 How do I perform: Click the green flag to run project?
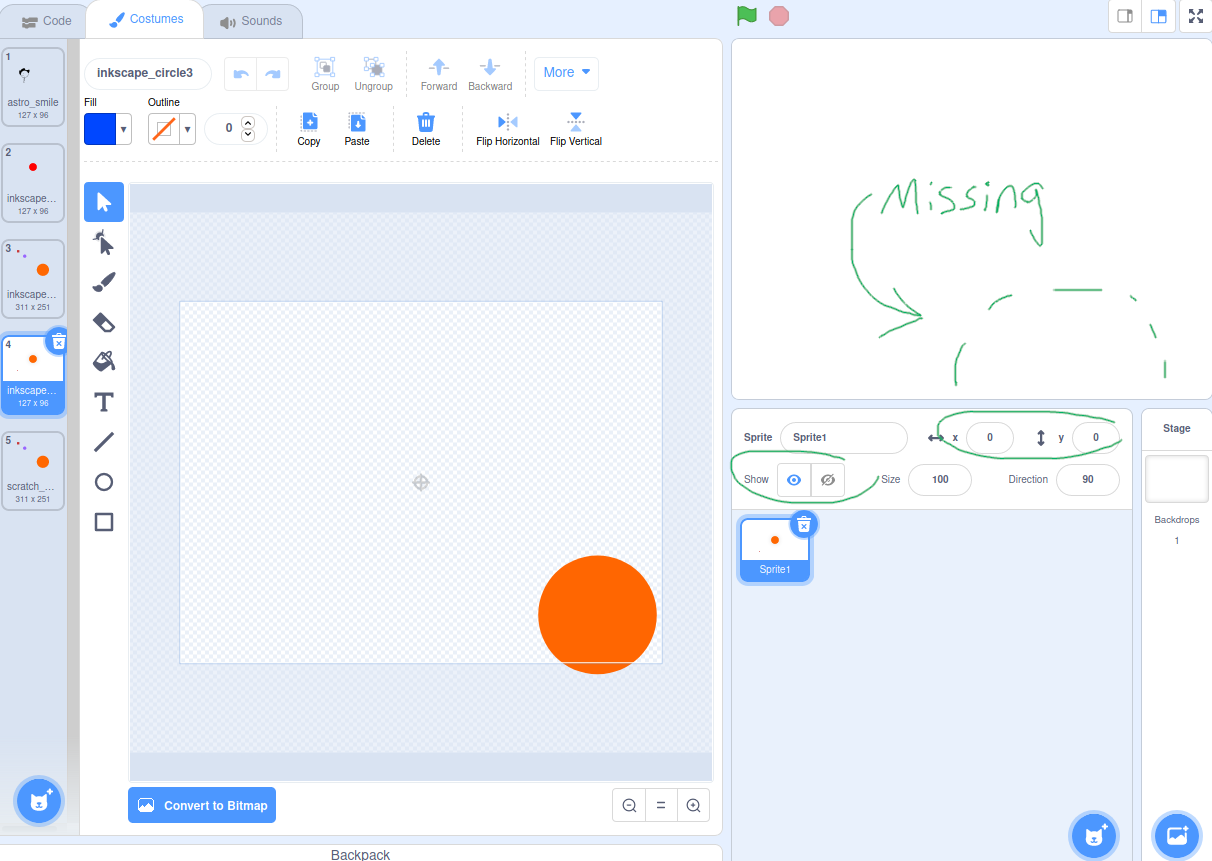pyautogui.click(x=746, y=16)
